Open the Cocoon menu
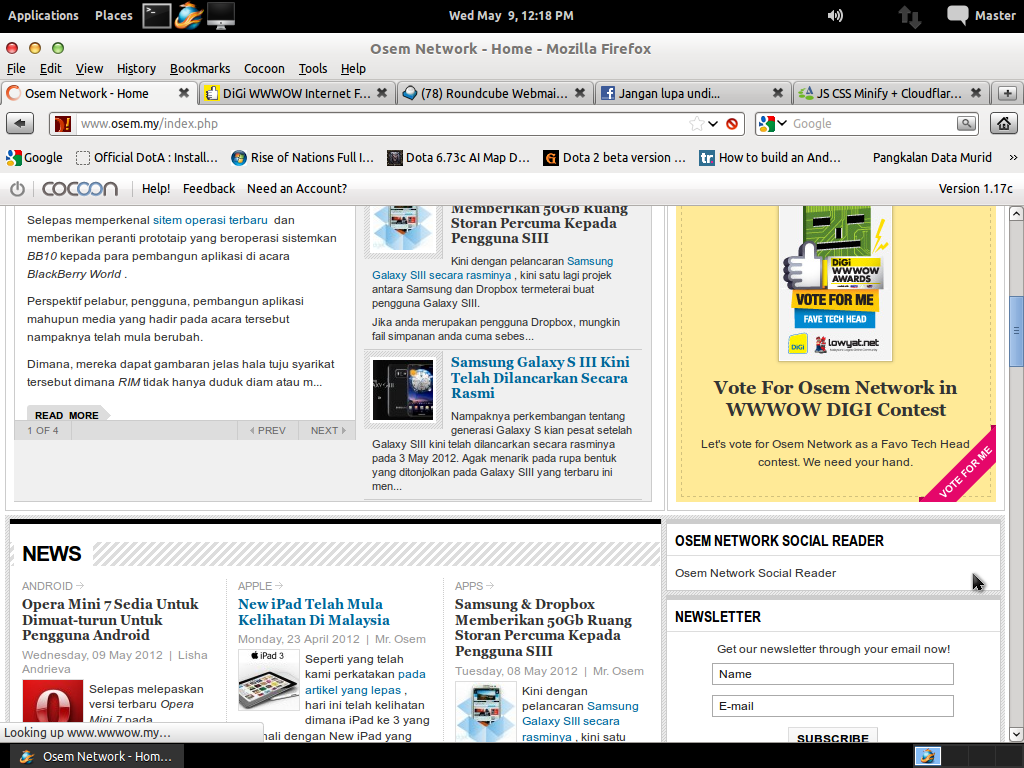 tap(264, 69)
